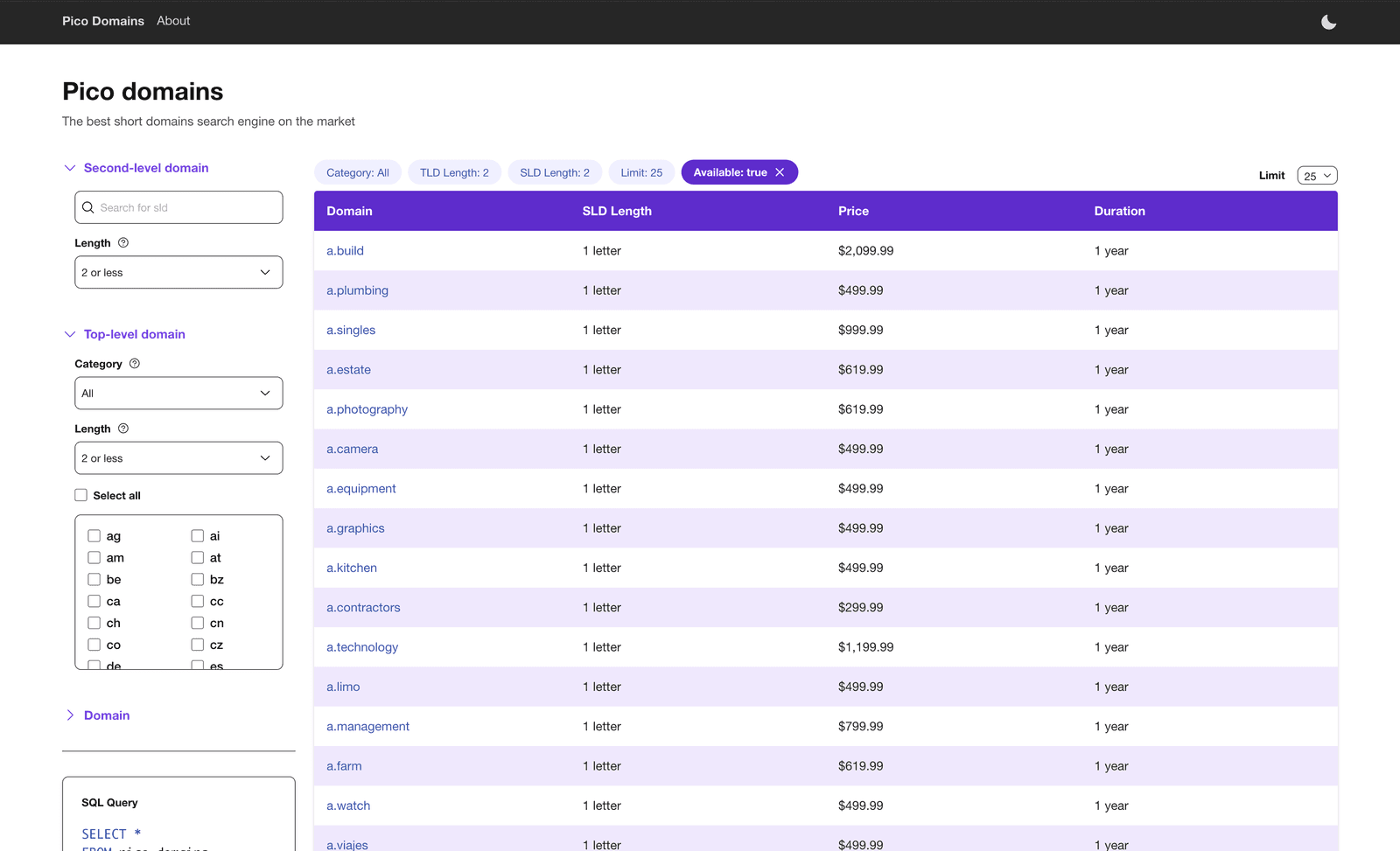1400x851 pixels.
Task: Click the Limit: 25 filter chip
Action: [641, 172]
